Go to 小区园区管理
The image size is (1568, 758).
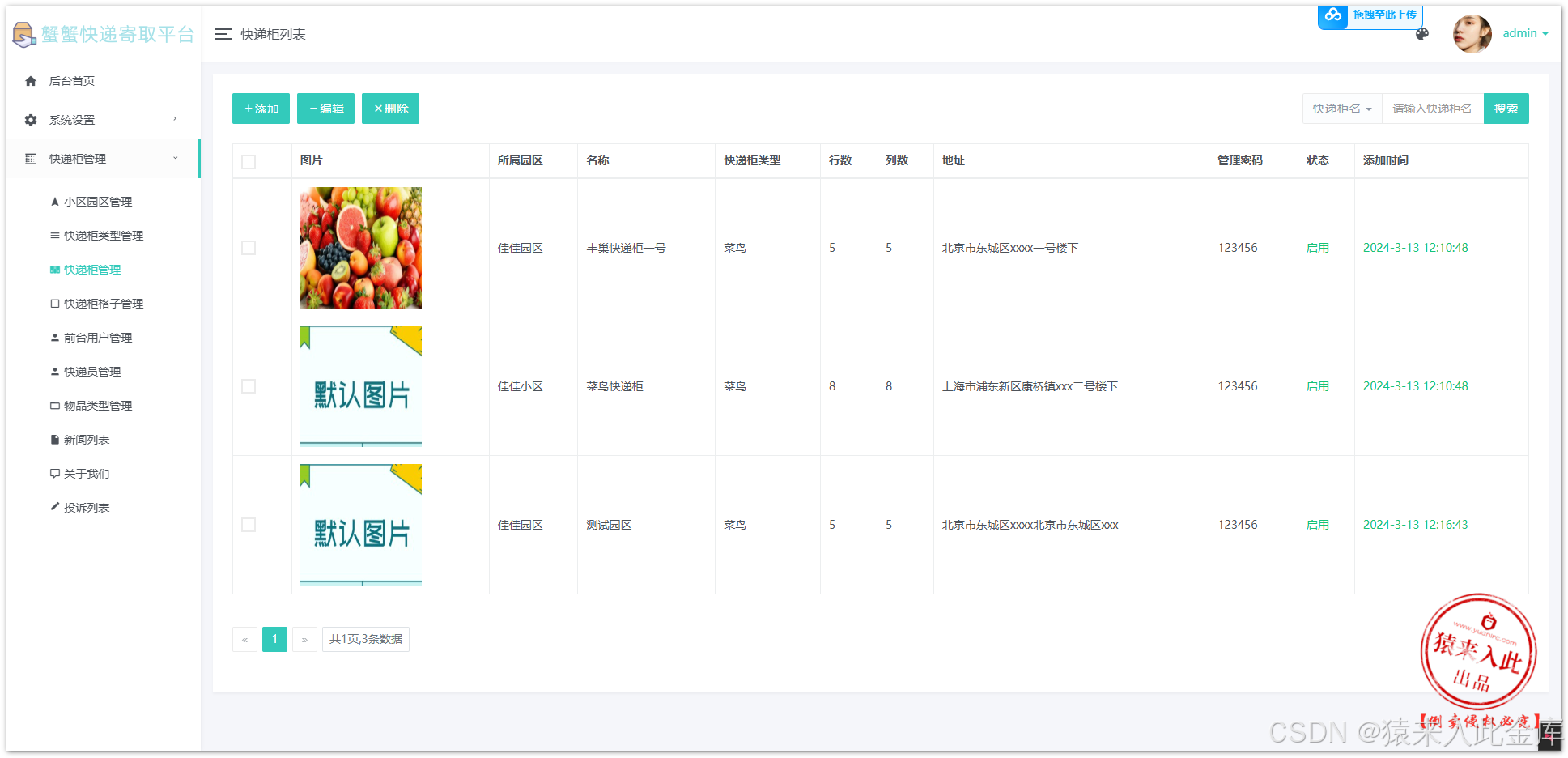(x=98, y=202)
